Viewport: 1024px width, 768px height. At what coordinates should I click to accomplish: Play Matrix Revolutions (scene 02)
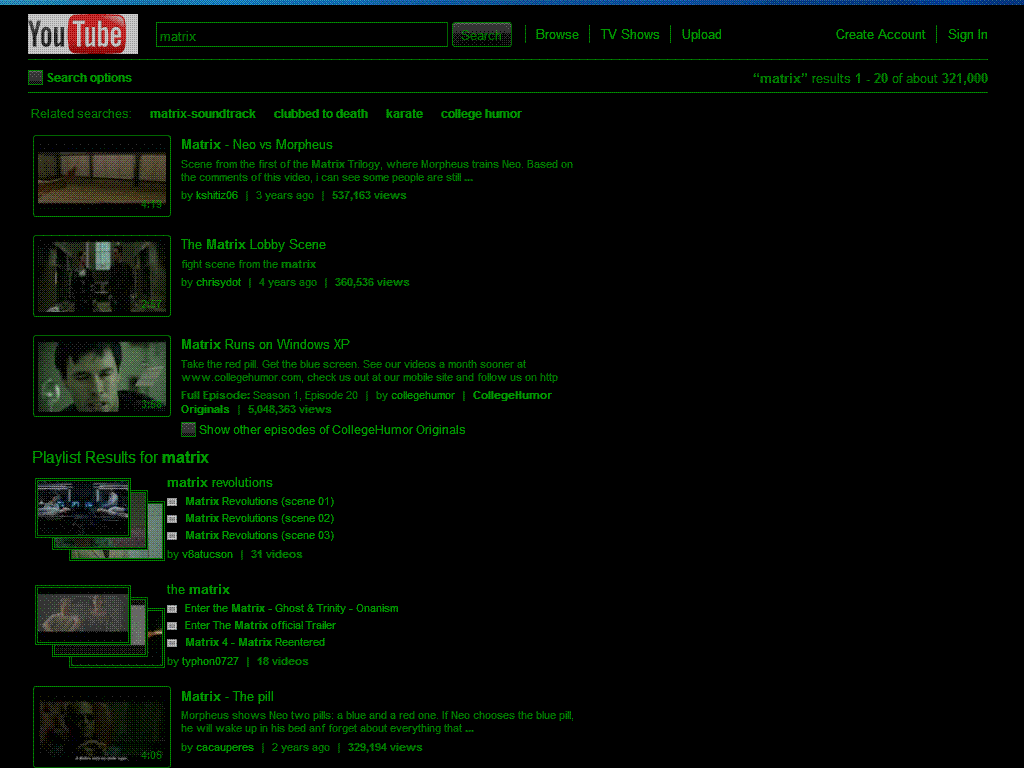[259, 519]
